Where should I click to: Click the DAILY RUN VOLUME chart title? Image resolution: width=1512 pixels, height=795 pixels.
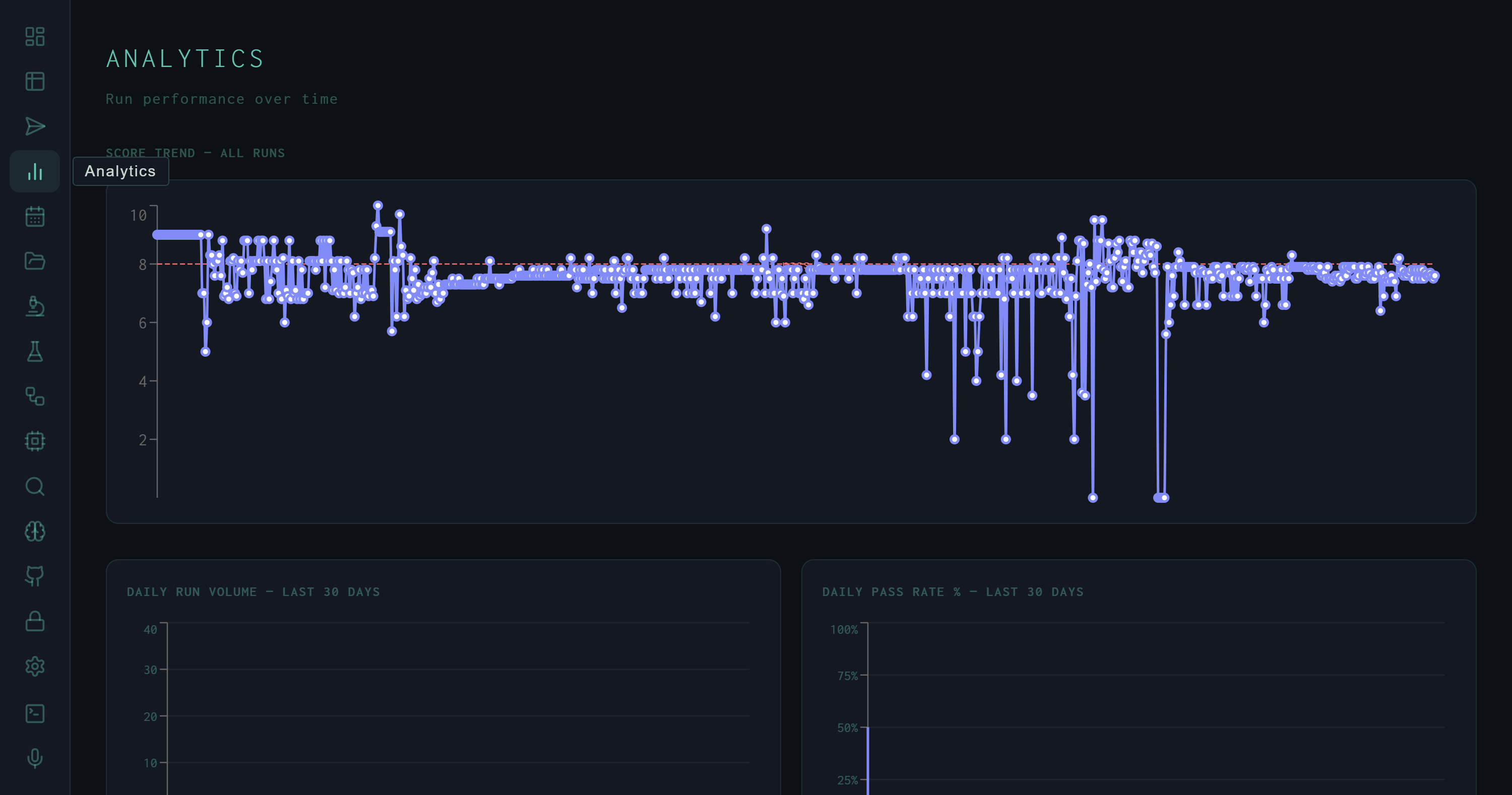[253, 591]
